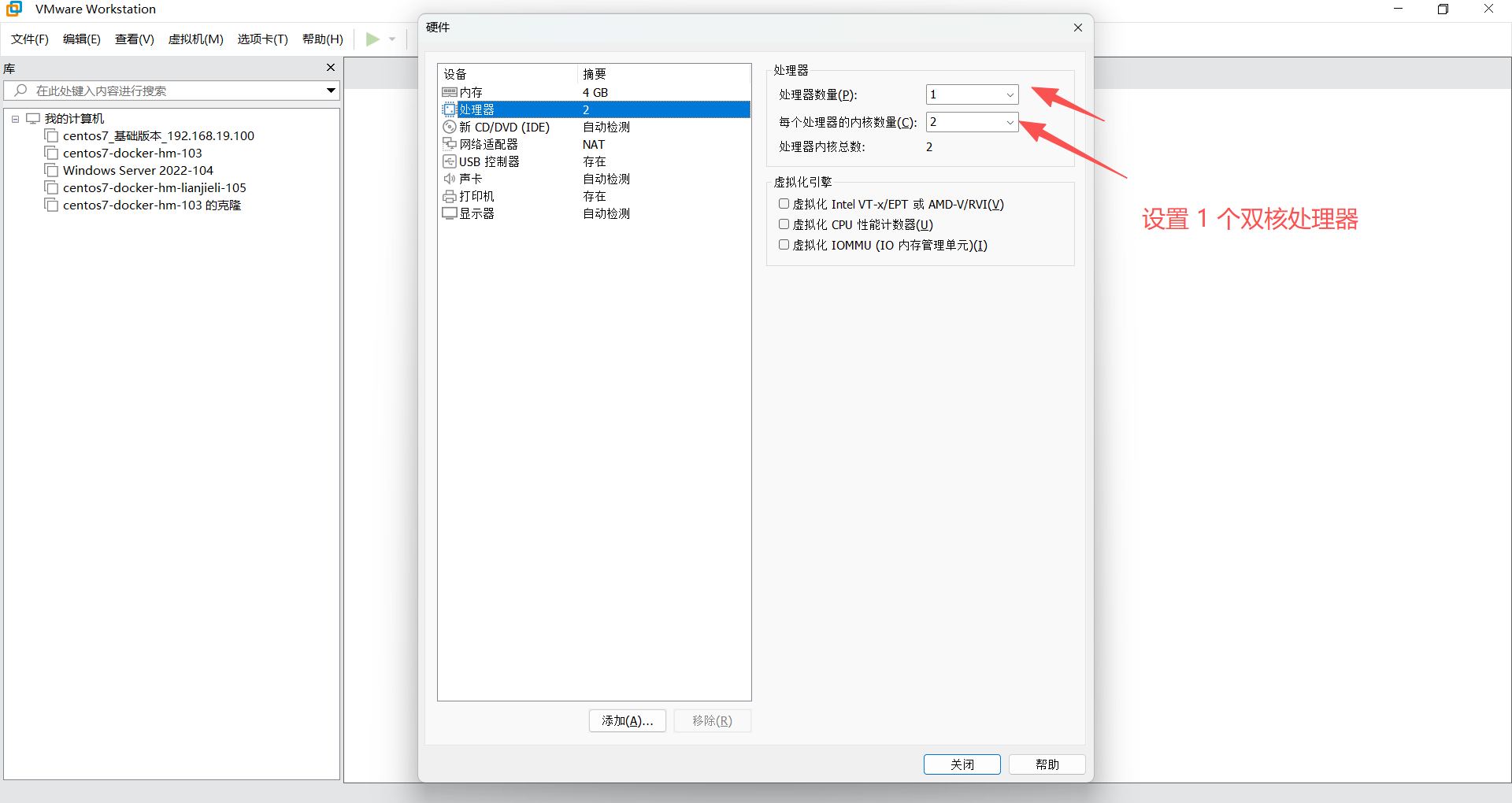Click the printer device icon
Image resolution: width=1512 pixels, height=803 pixels.
[x=450, y=196]
